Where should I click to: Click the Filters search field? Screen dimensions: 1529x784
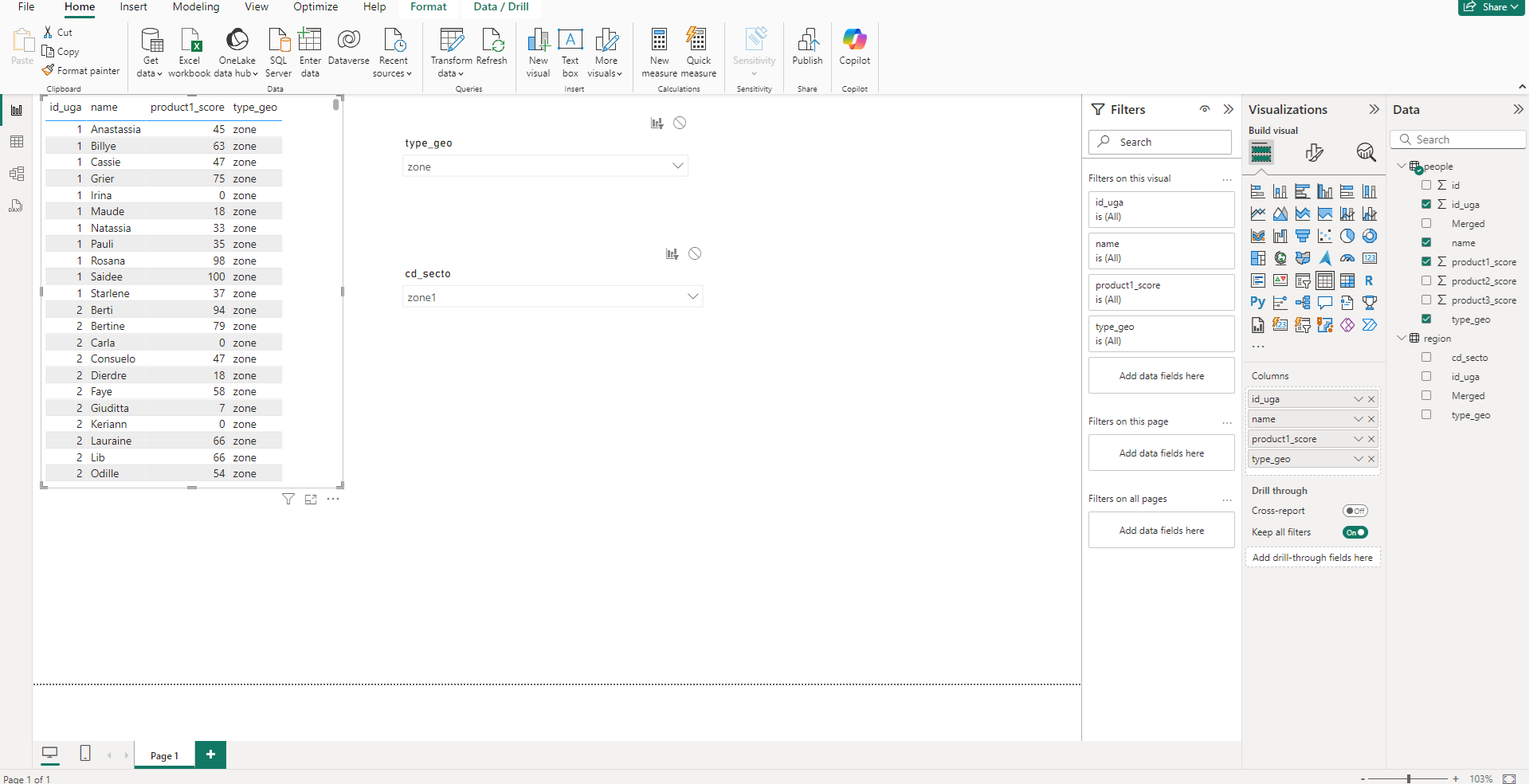point(1160,142)
